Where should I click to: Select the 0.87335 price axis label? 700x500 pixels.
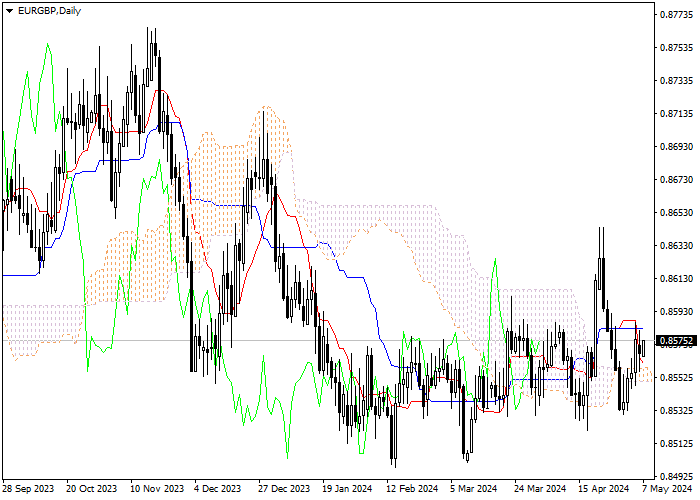(x=677, y=81)
